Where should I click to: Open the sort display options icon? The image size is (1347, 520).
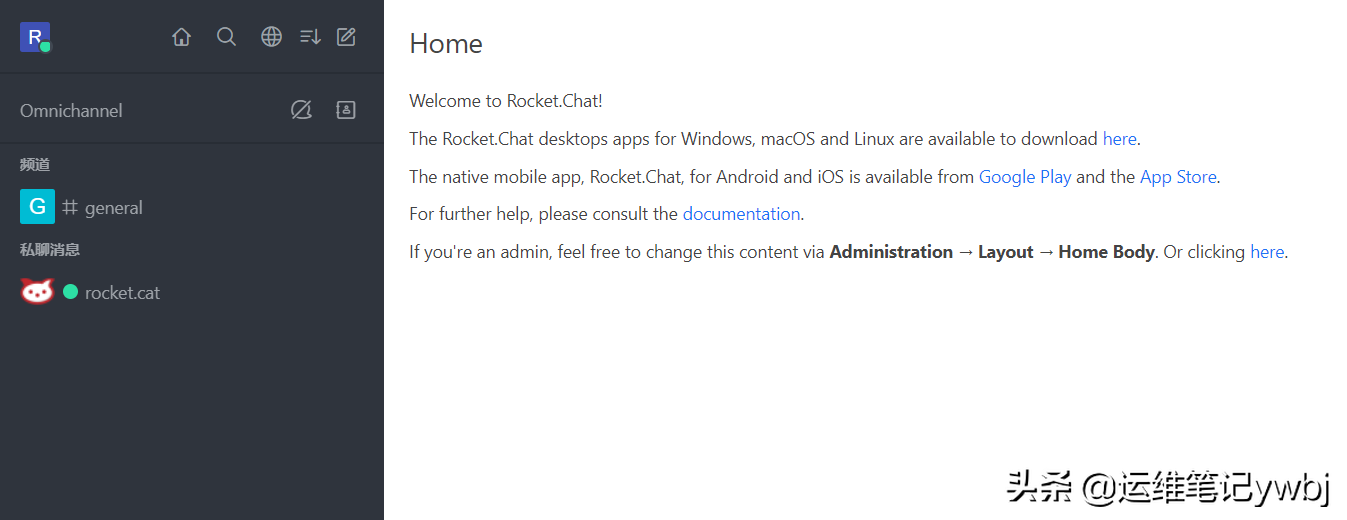(x=310, y=37)
